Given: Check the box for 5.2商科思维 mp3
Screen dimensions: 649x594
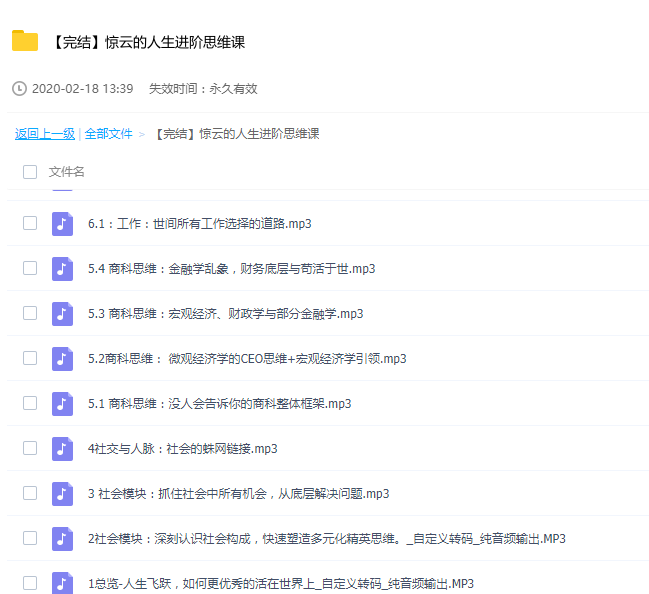Looking at the screenshot, I should pos(30,358).
